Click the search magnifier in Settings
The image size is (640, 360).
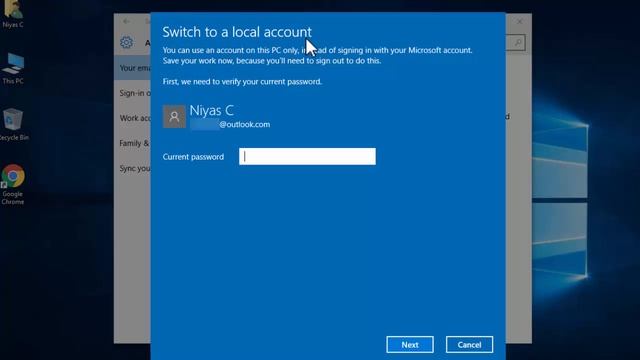(517, 42)
